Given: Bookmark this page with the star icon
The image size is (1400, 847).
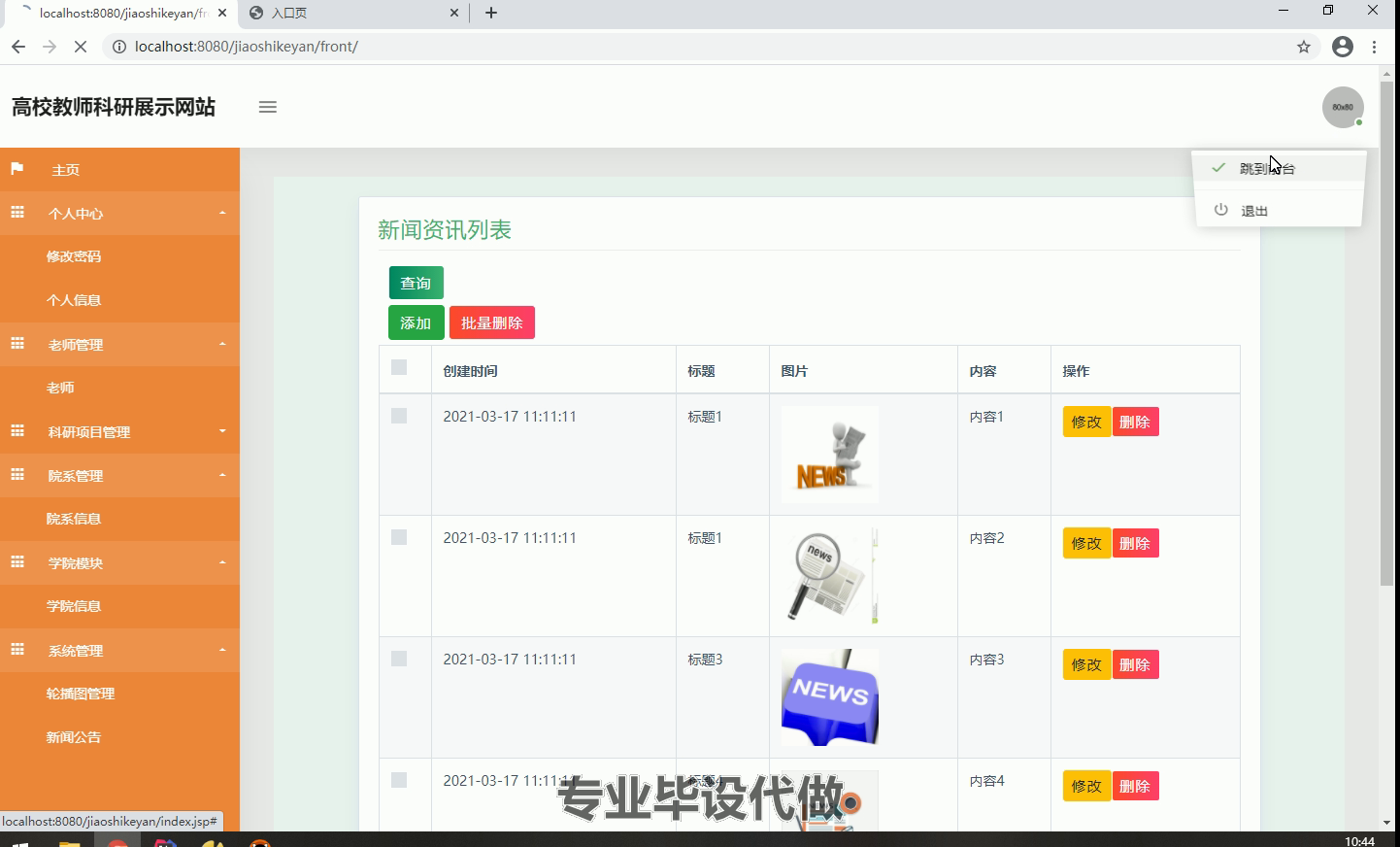Looking at the screenshot, I should pyautogui.click(x=1304, y=47).
